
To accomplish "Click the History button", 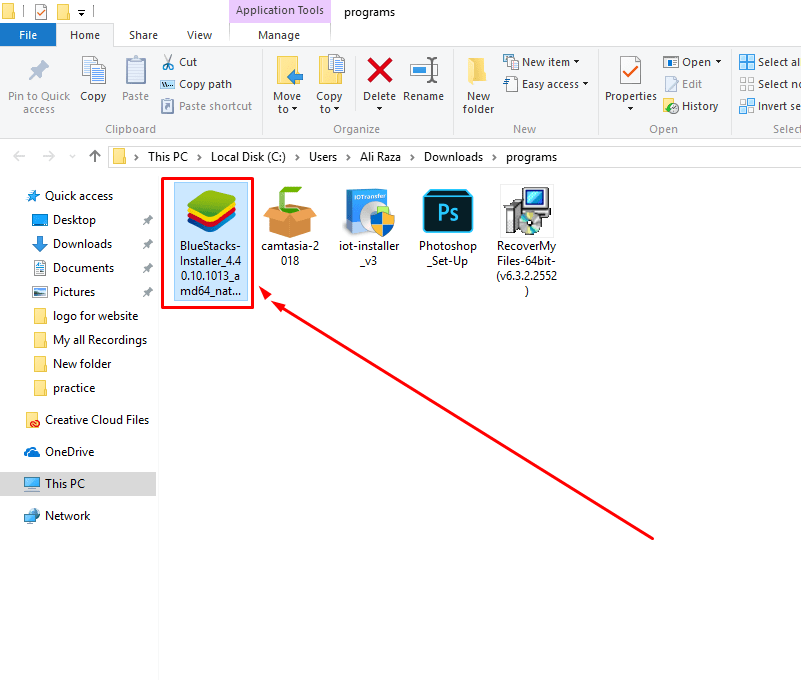I will coord(690,106).
